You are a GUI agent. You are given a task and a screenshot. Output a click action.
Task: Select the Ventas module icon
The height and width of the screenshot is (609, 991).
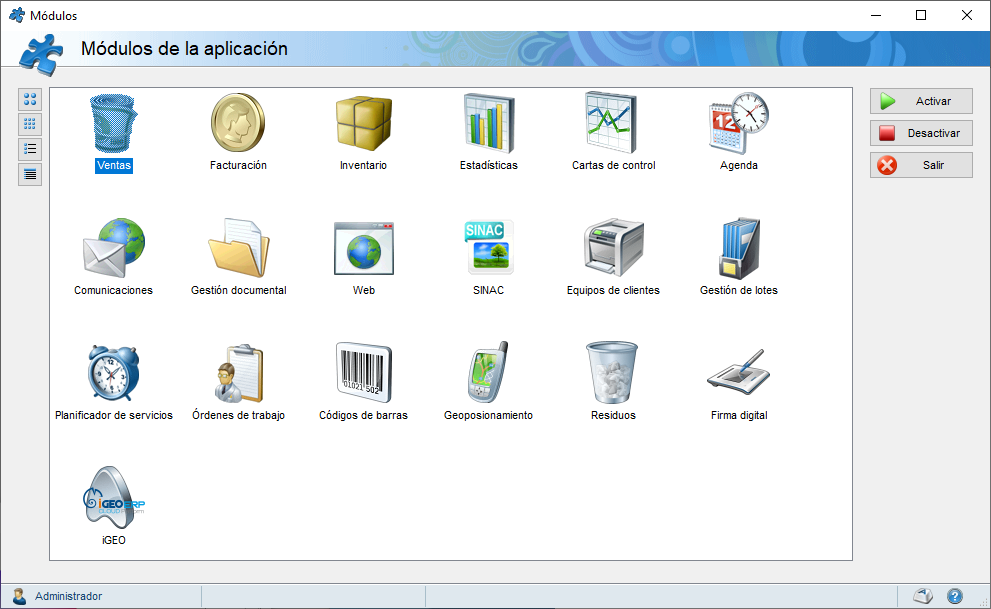[x=114, y=123]
